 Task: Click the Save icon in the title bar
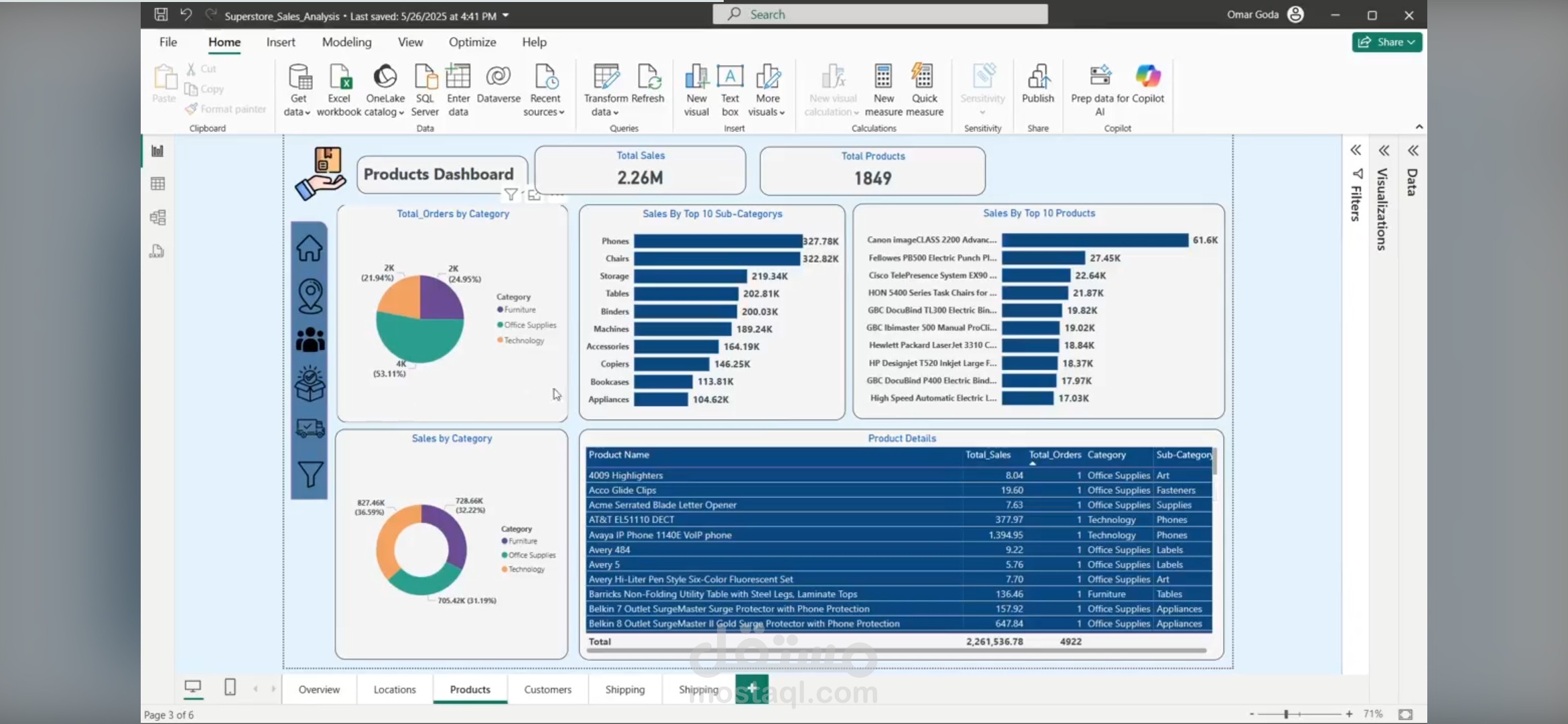tap(161, 14)
